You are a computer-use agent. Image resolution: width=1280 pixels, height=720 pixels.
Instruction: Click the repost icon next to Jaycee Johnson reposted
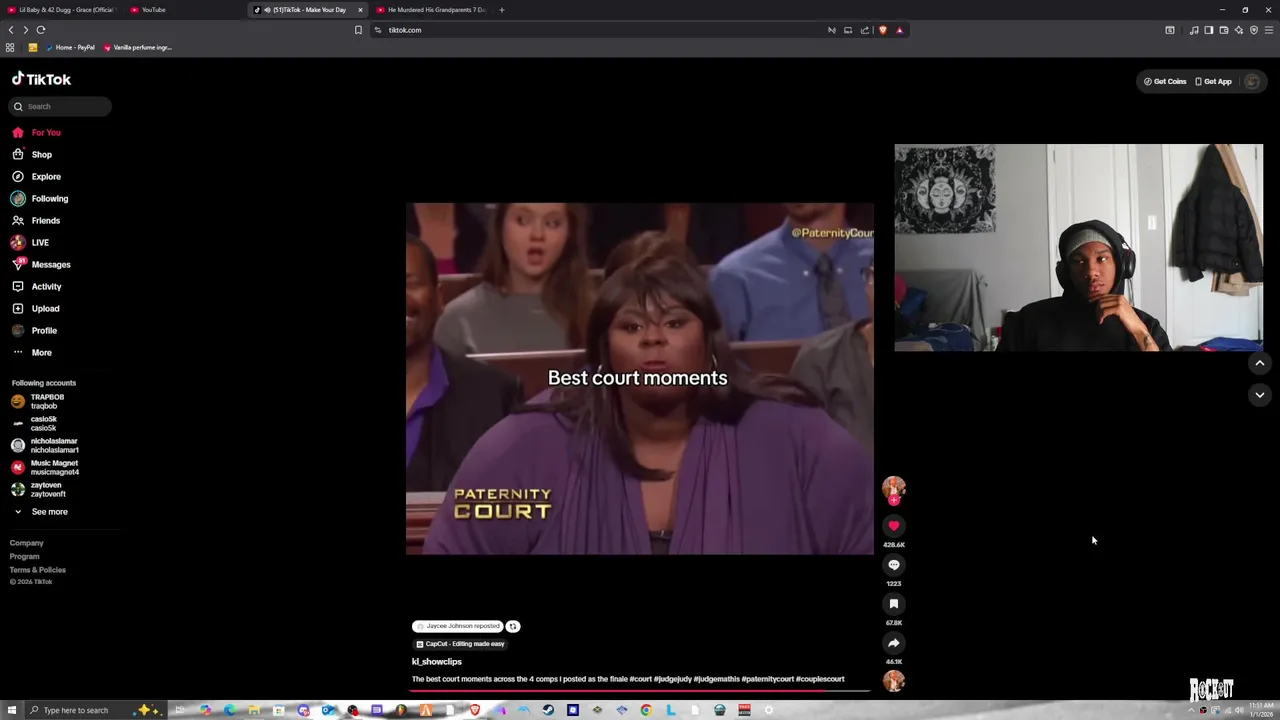pyautogui.click(x=512, y=626)
